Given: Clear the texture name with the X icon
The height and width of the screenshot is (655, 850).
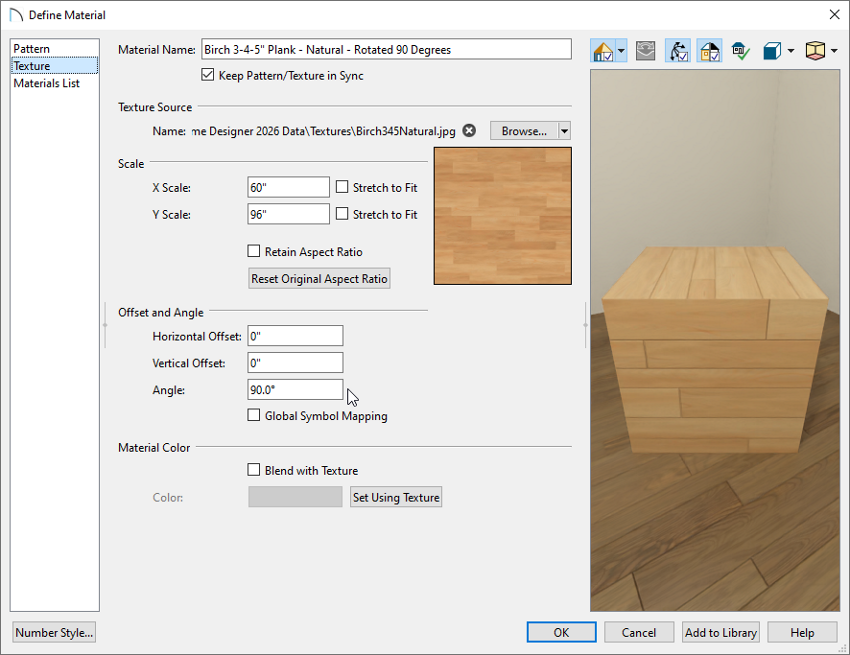Looking at the screenshot, I should coord(469,130).
